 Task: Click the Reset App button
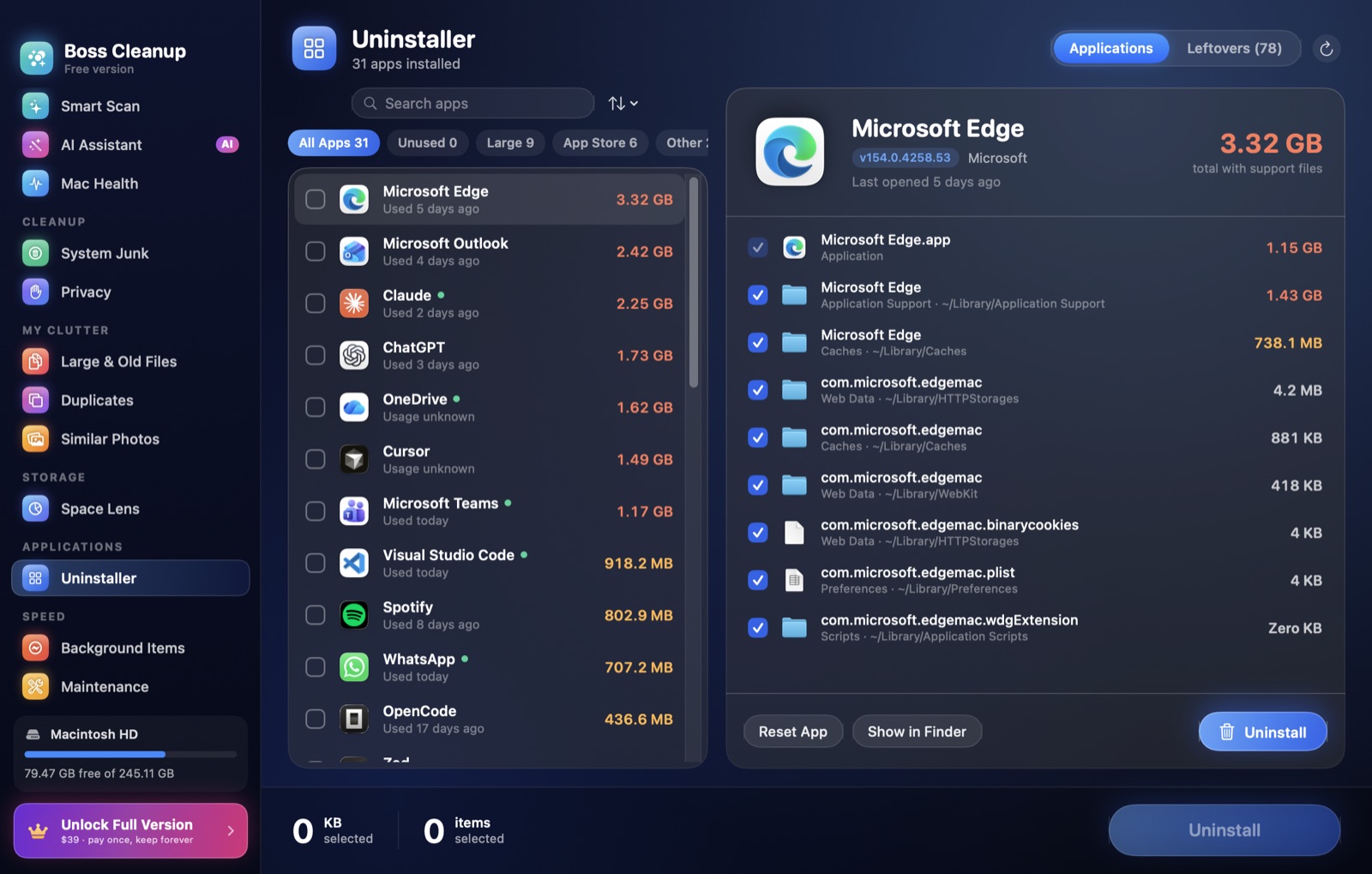(793, 732)
